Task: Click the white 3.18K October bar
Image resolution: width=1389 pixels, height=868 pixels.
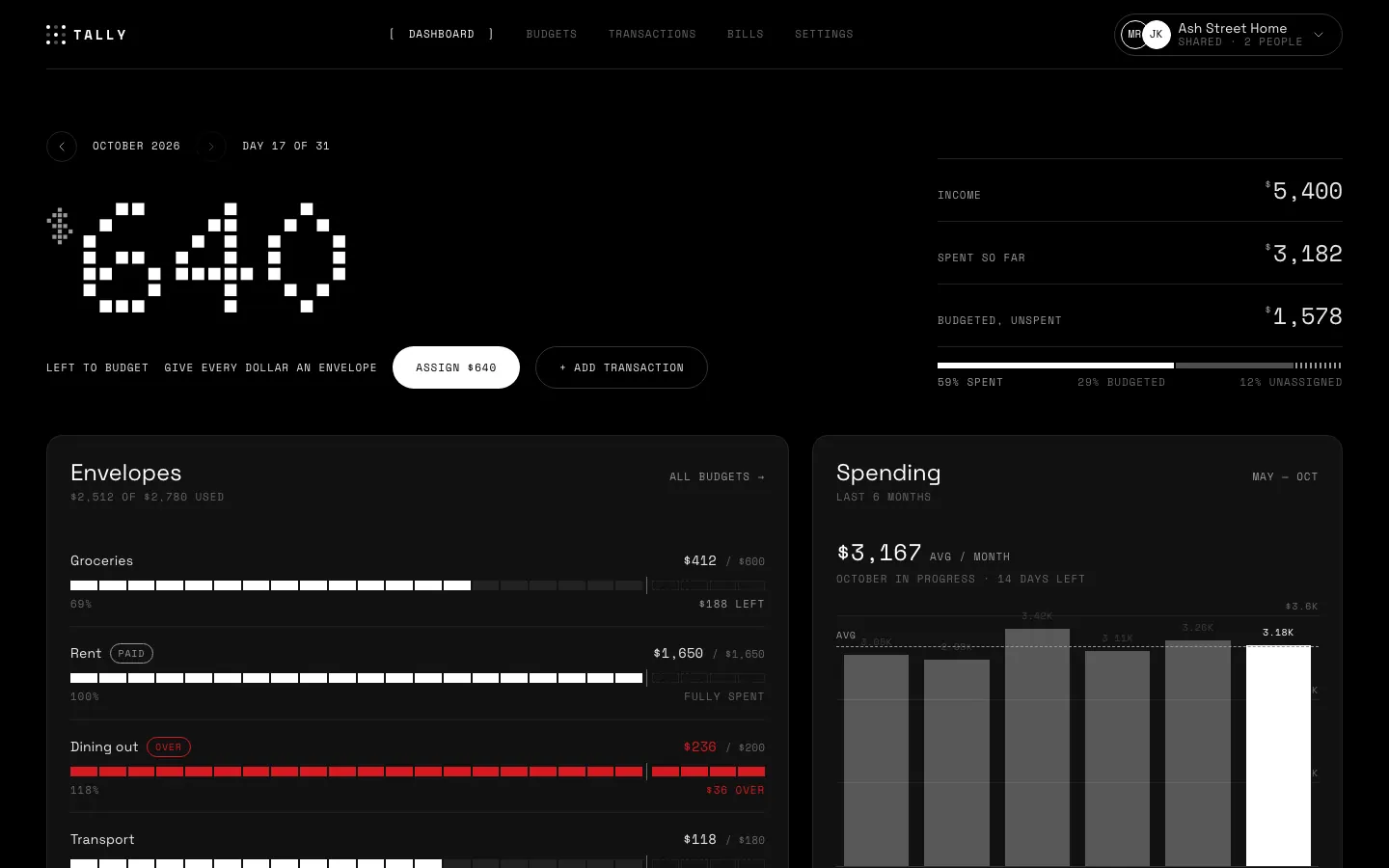Action: (1278, 756)
